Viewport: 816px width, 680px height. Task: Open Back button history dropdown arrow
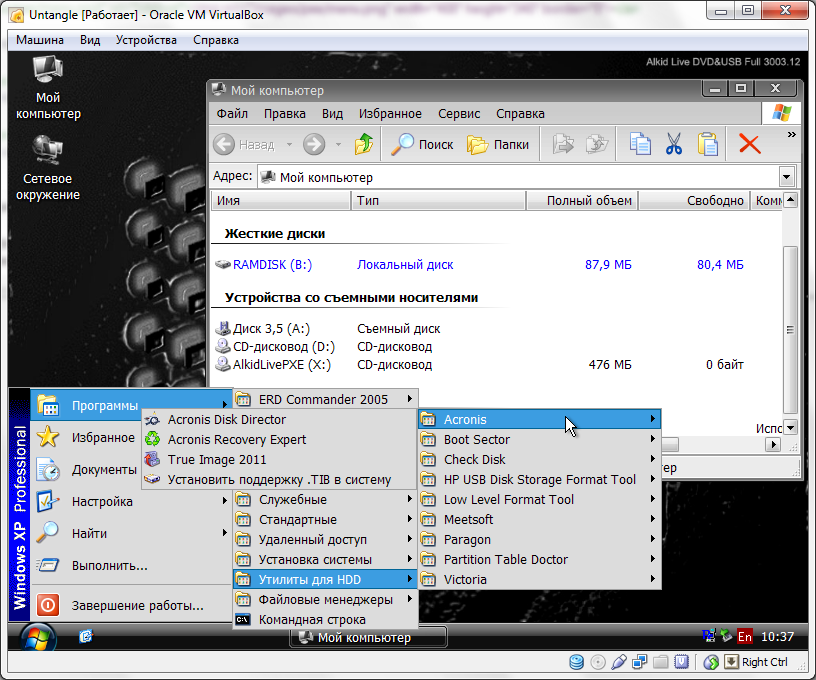pyautogui.click(x=289, y=145)
